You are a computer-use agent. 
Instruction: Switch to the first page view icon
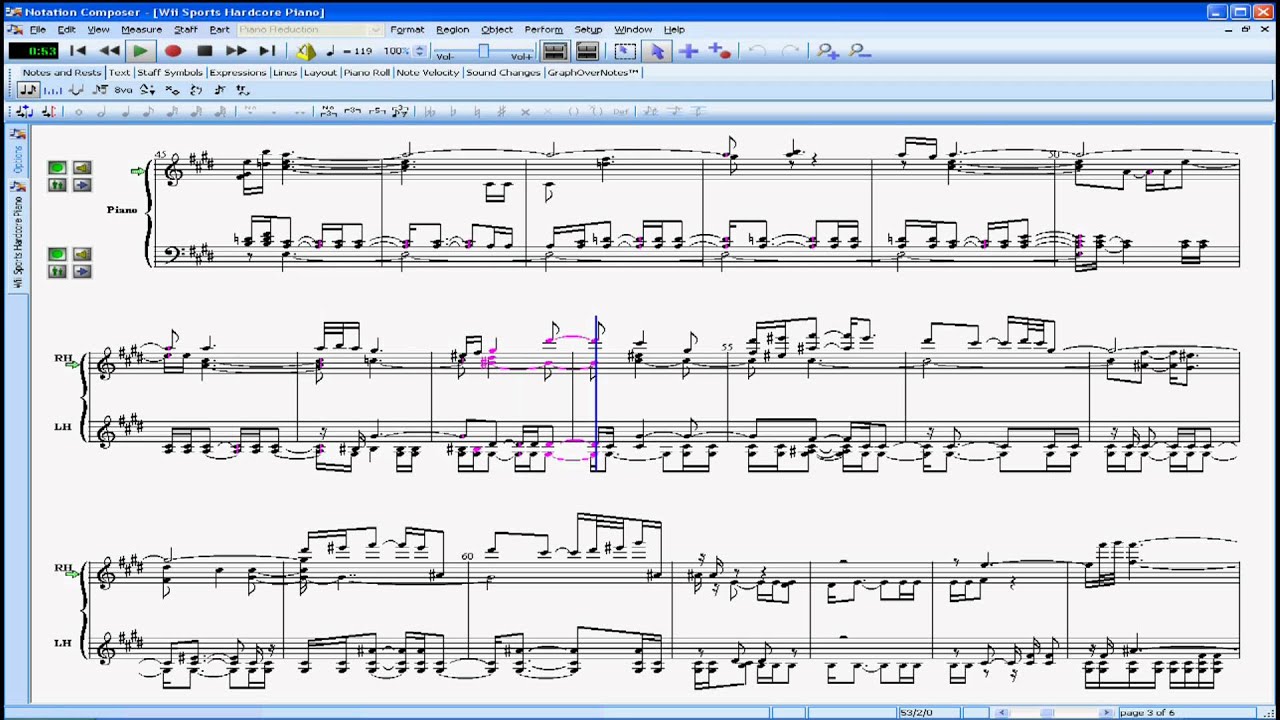click(x=555, y=51)
